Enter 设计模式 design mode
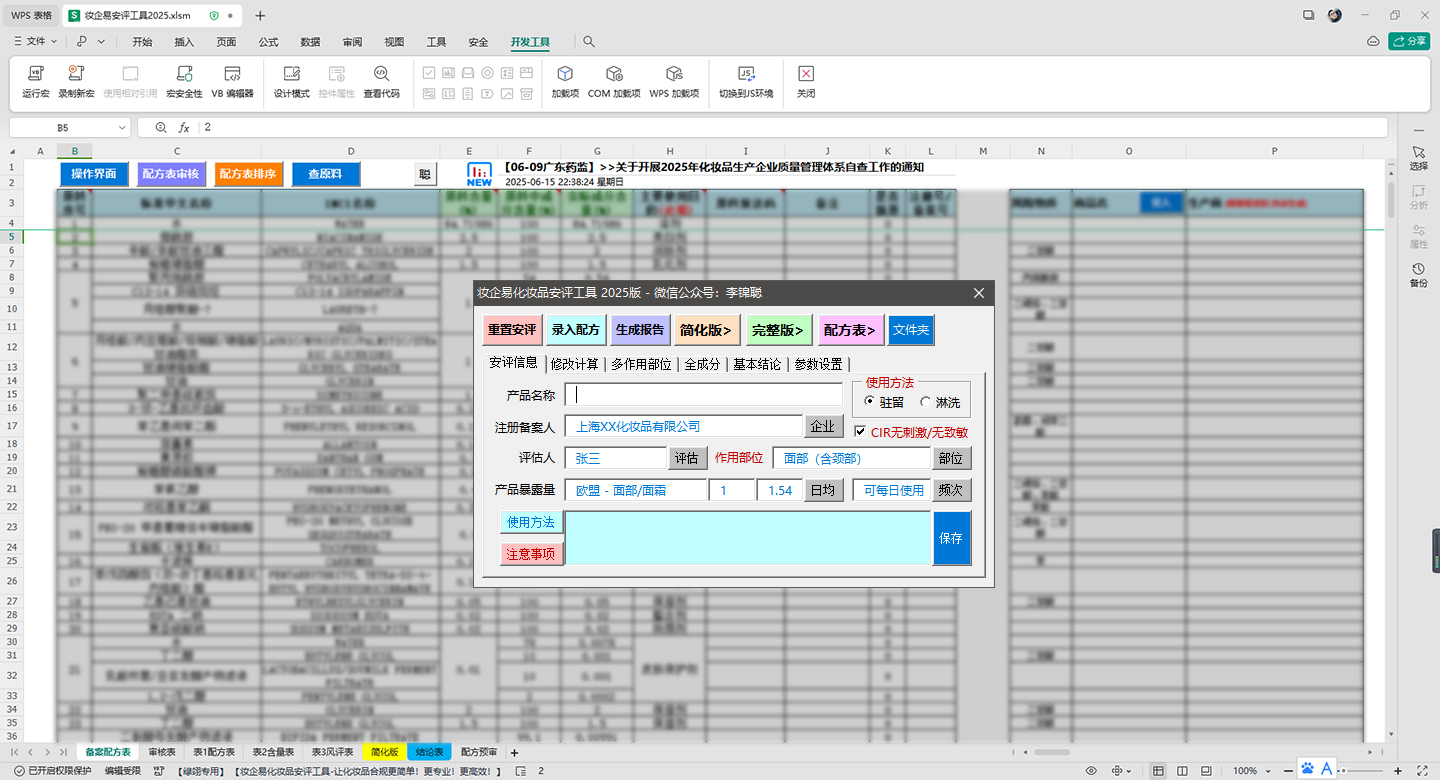The image size is (1440, 780). click(292, 82)
